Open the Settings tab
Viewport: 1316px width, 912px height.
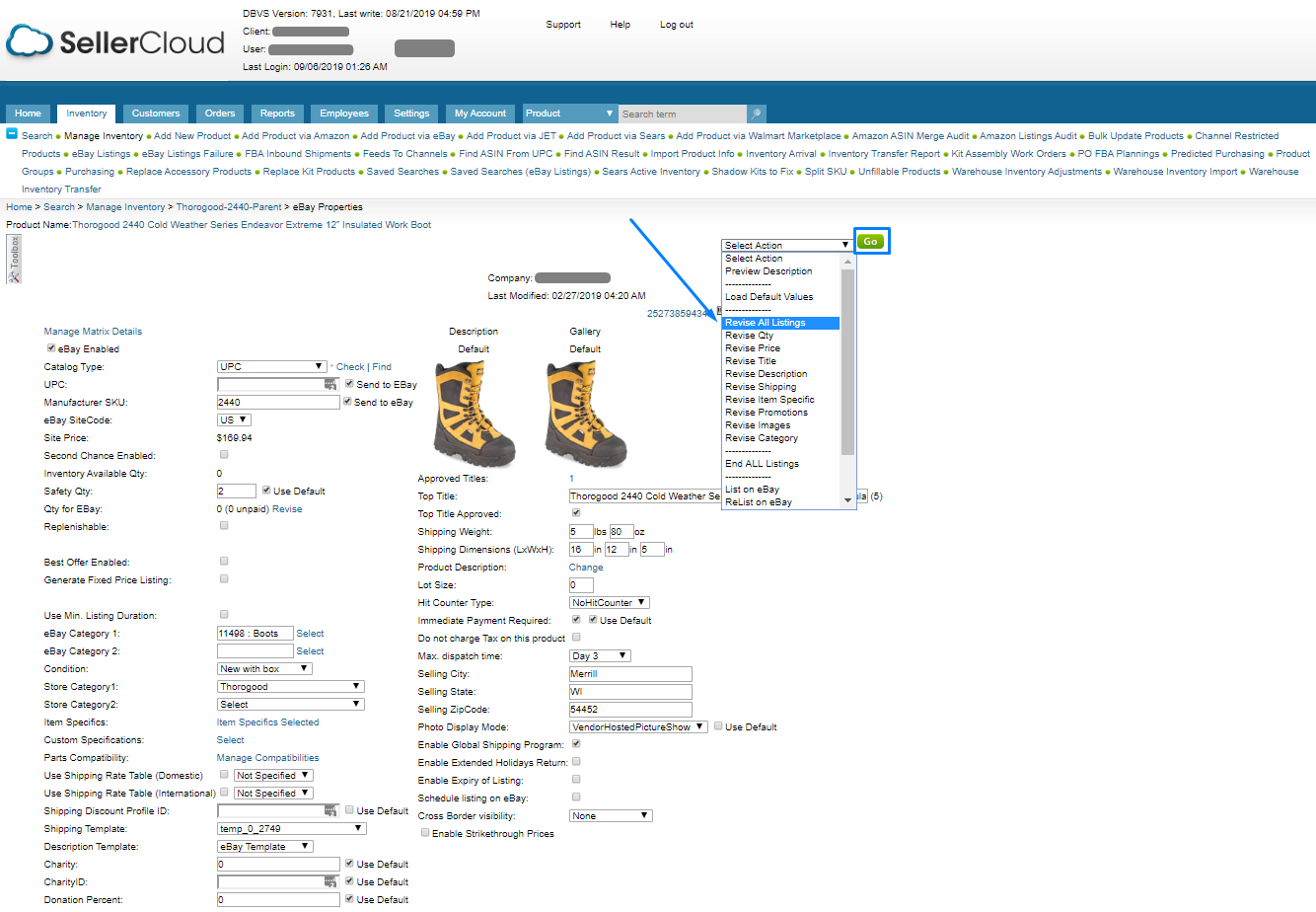pos(411,114)
